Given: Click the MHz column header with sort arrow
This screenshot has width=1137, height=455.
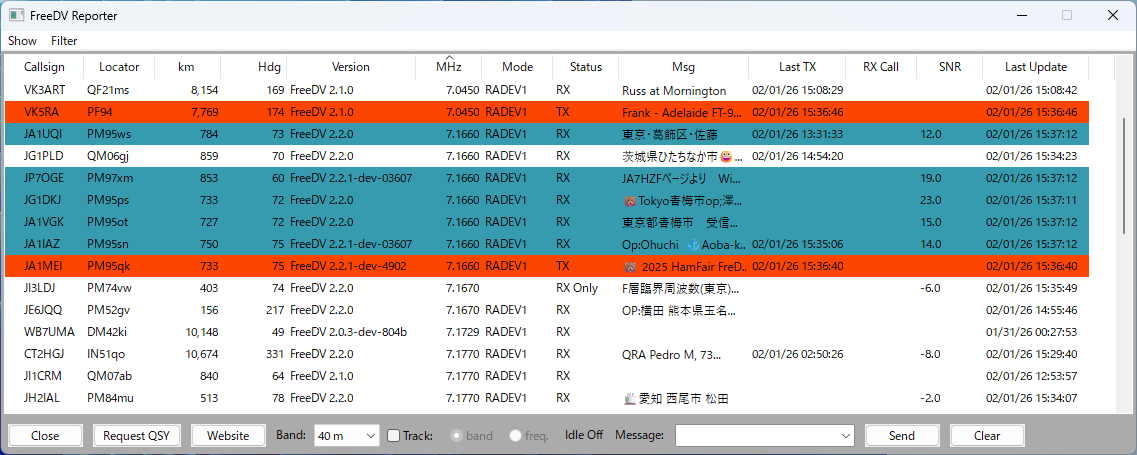Looking at the screenshot, I should [448, 67].
